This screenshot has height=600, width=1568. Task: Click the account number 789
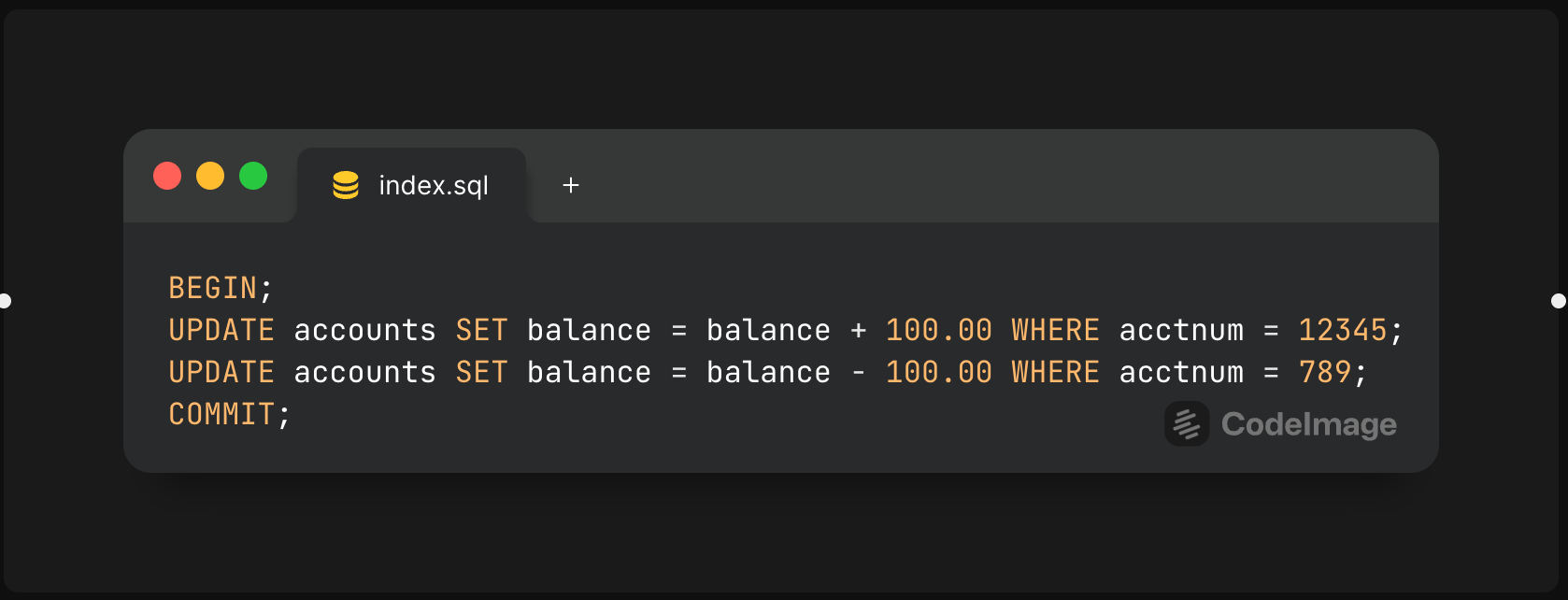1324,372
